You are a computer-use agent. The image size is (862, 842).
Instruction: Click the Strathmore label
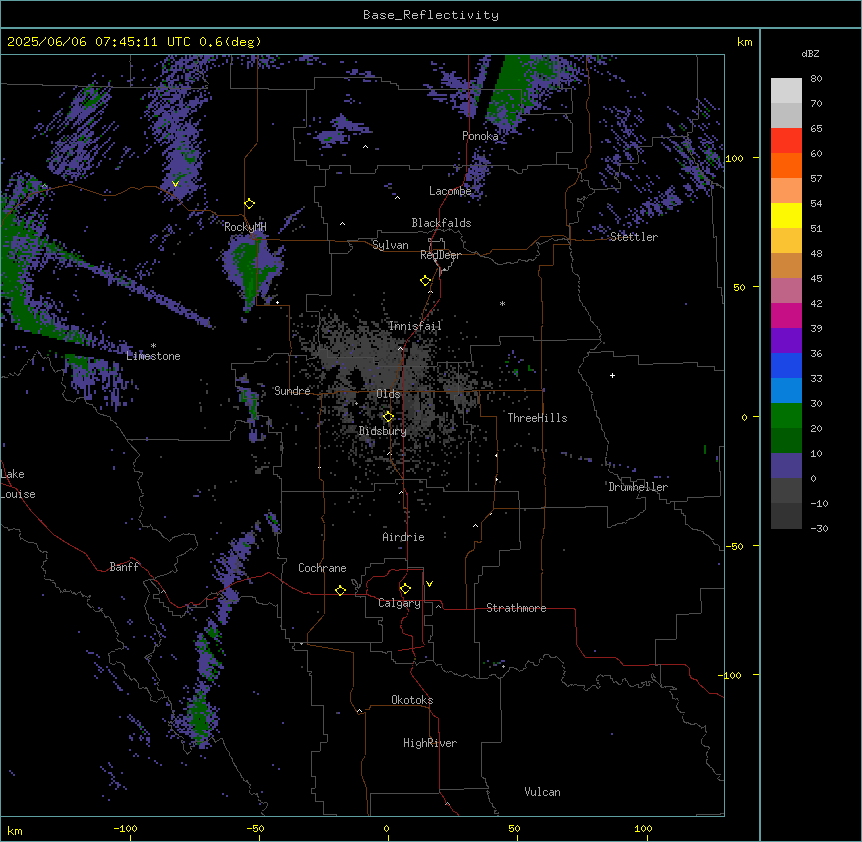point(516,608)
